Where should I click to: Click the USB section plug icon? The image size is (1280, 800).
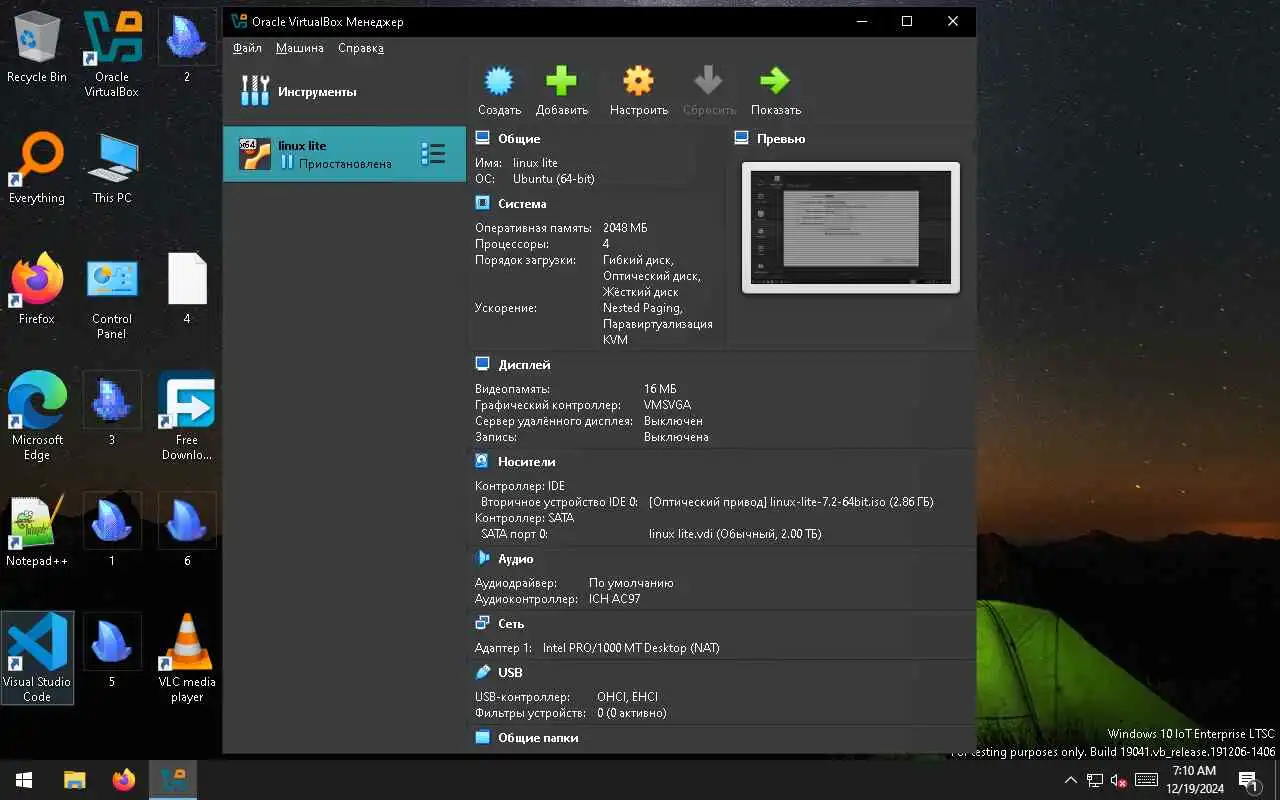[483, 672]
